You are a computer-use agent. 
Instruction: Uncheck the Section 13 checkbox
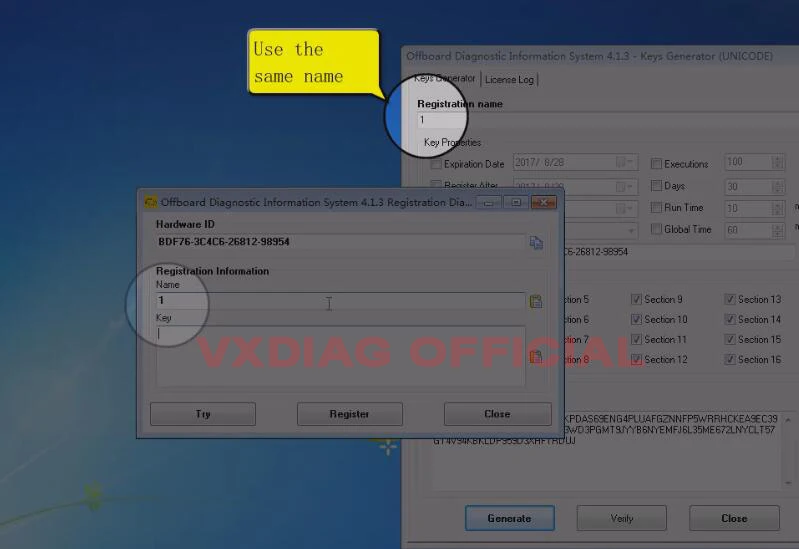pyautogui.click(x=730, y=299)
